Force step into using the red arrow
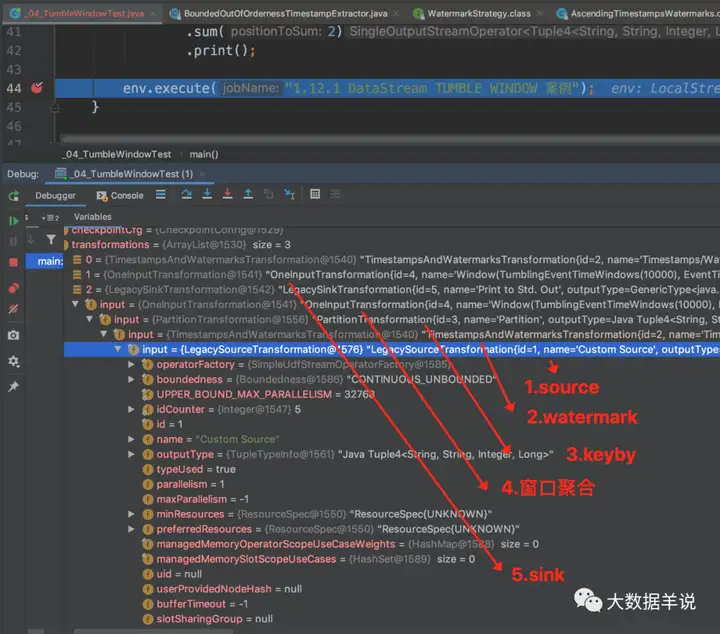 click(x=227, y=194)
